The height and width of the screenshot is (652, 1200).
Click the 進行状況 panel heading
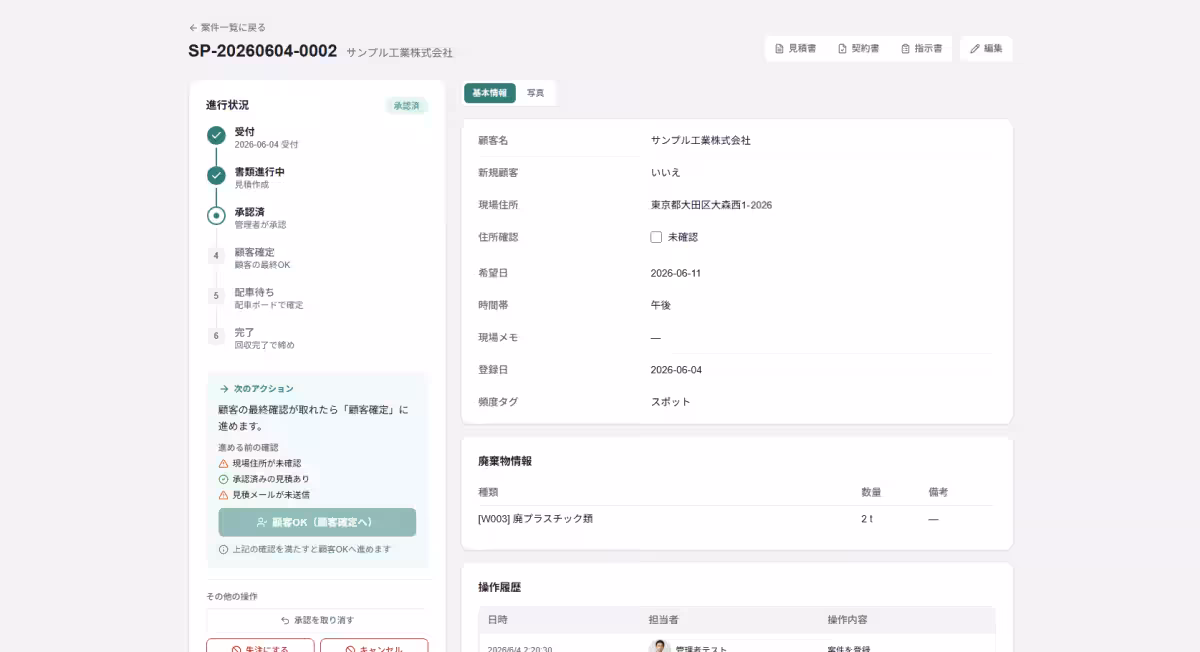coord(228,105)
